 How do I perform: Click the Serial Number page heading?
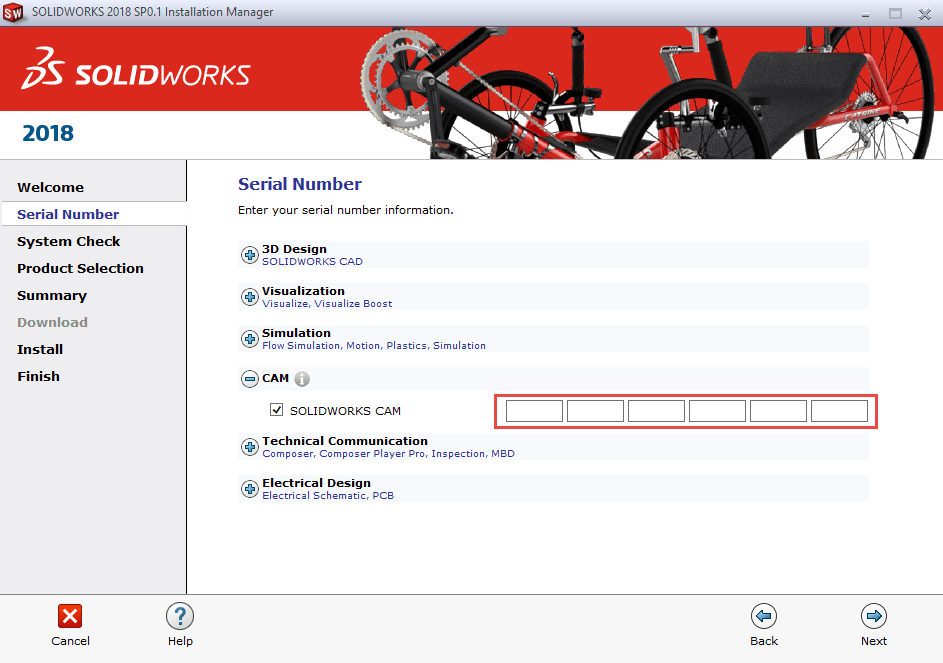pos(300,184)
